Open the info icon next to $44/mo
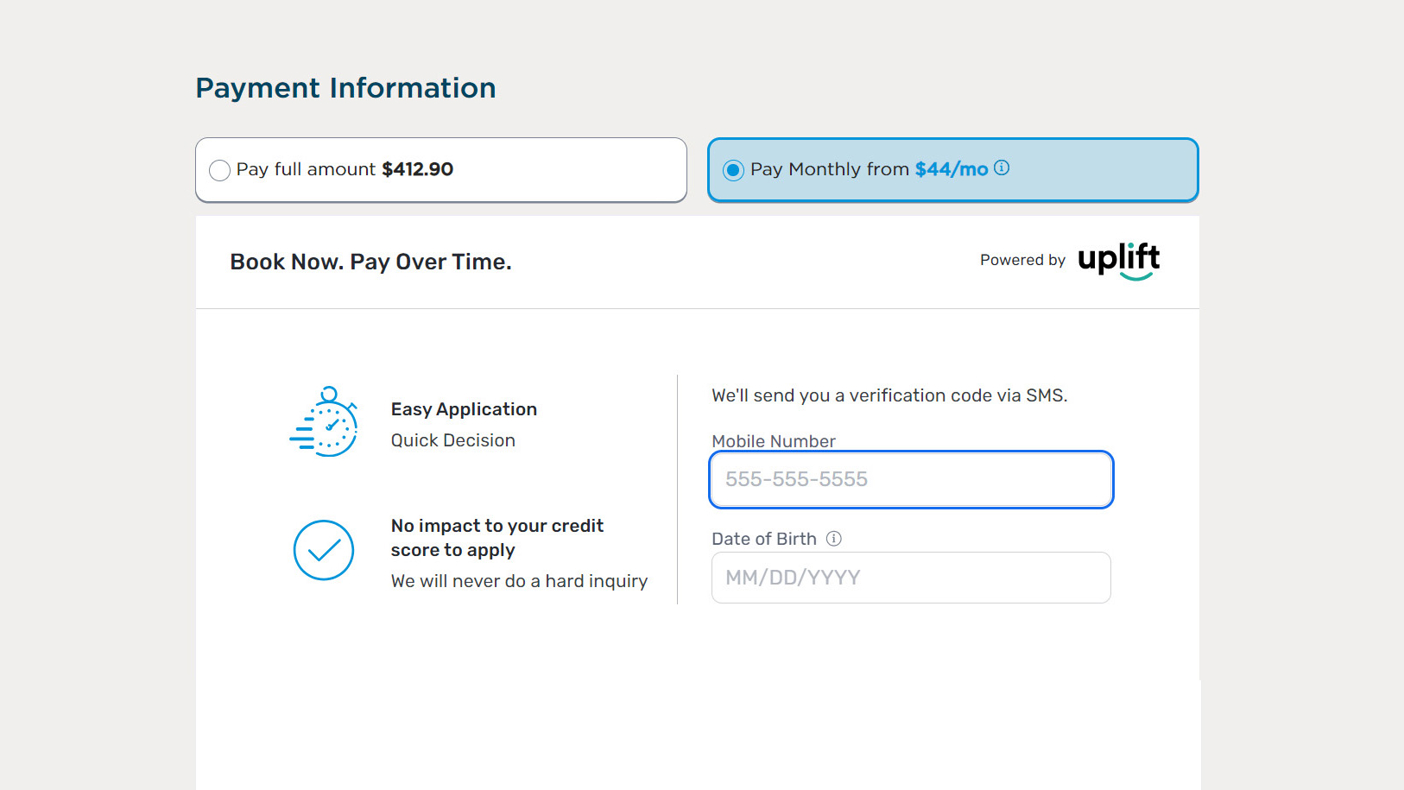This screenshot has height=790, width=1404. point(1001,168)
